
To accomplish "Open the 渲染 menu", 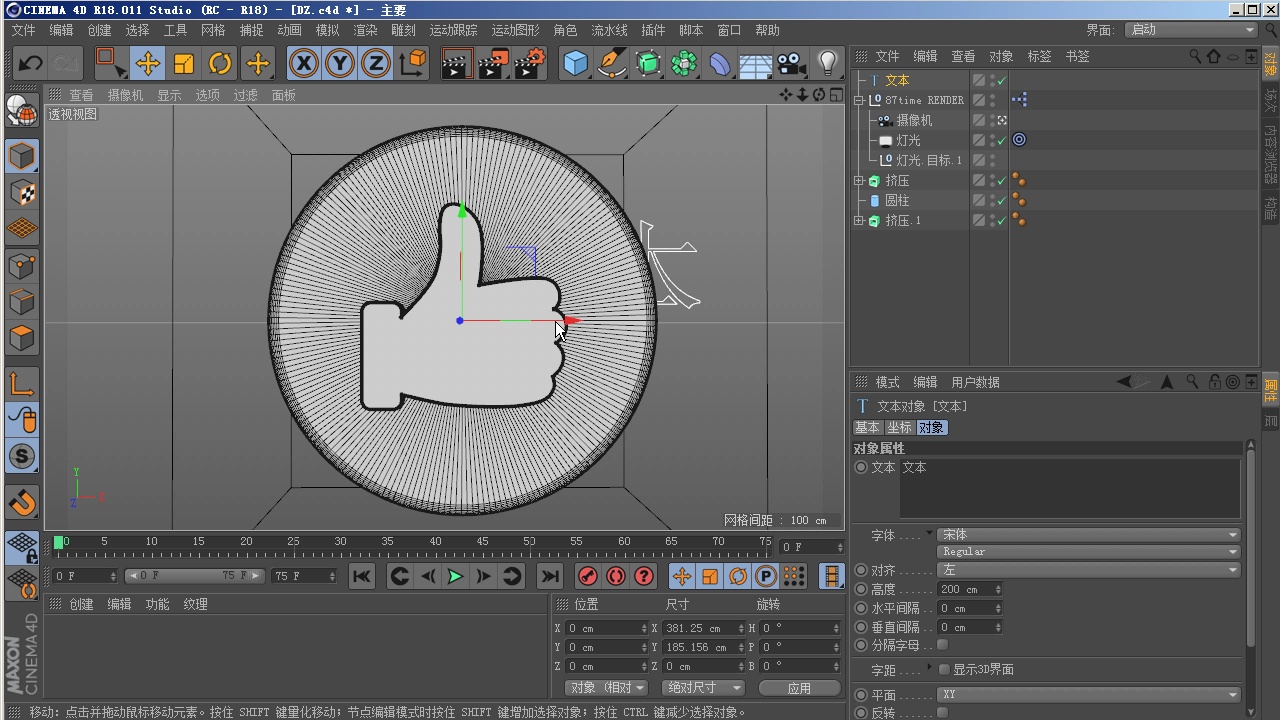I will point(365,30).
